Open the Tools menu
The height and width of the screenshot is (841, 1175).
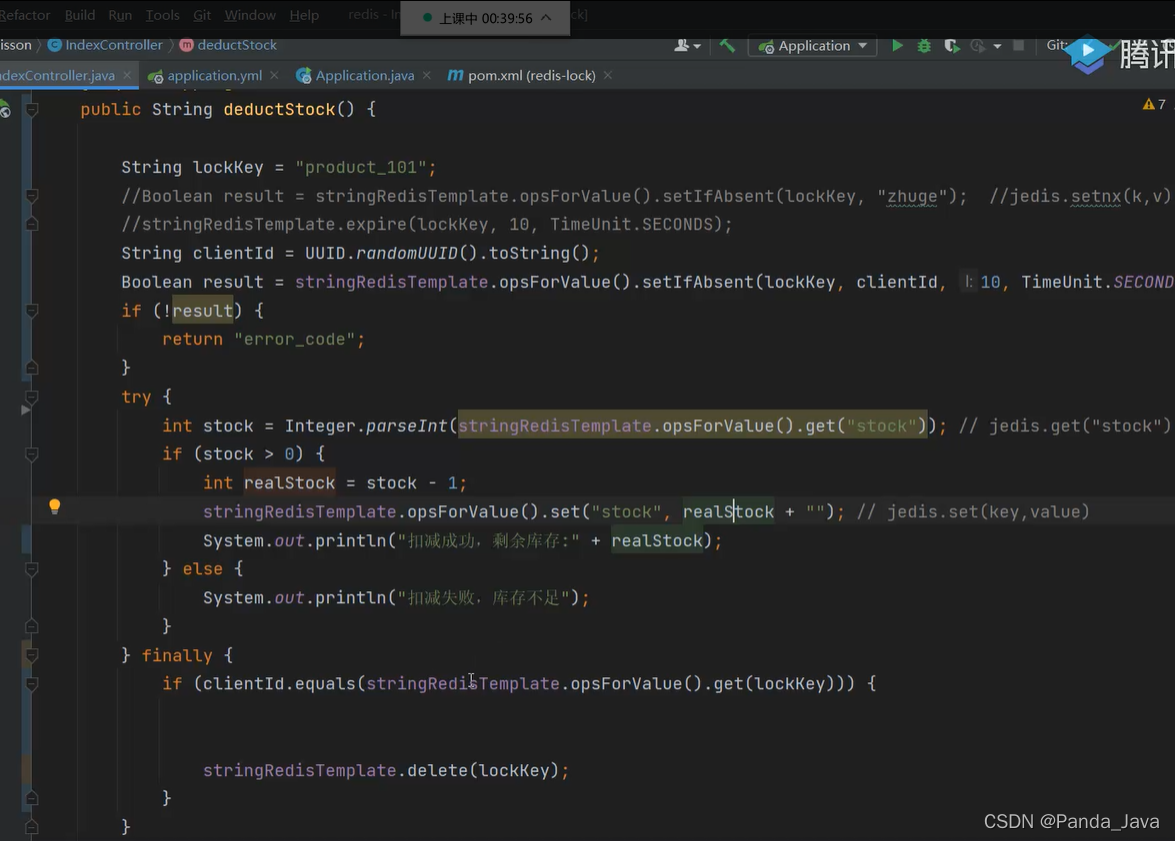163,15
